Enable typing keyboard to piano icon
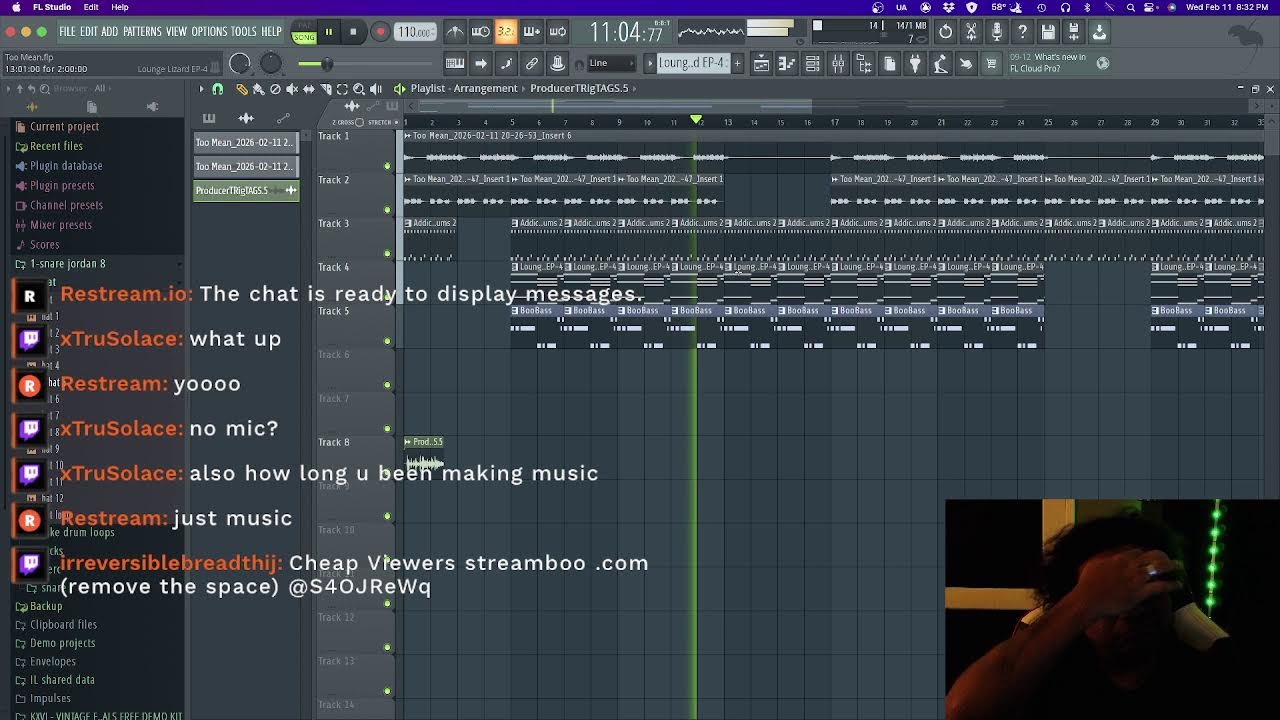The width and height of the screenshot is (1280, 720). [455, 63]
